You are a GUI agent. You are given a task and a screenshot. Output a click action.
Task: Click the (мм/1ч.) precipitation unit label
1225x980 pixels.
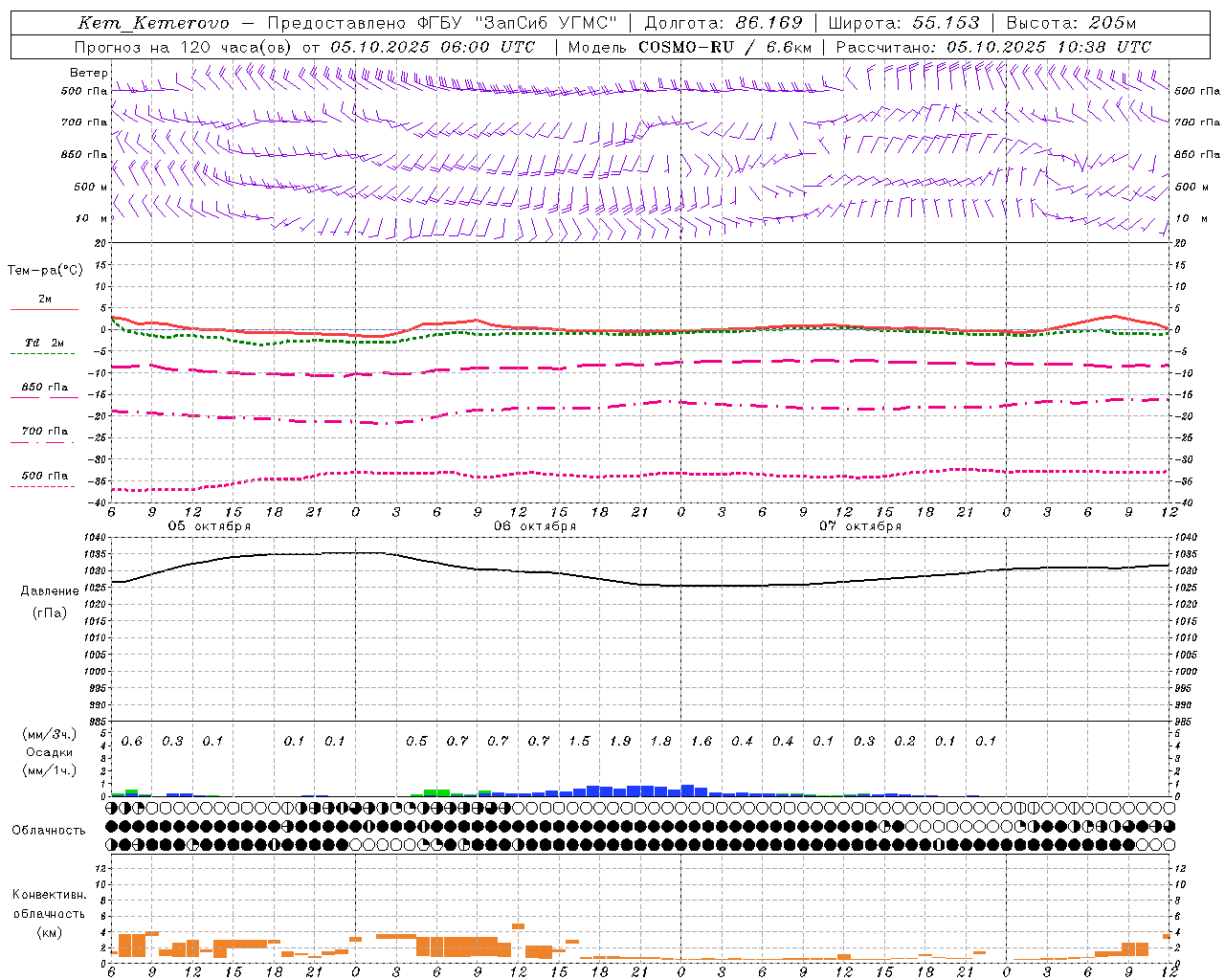(x=49, y=770)
